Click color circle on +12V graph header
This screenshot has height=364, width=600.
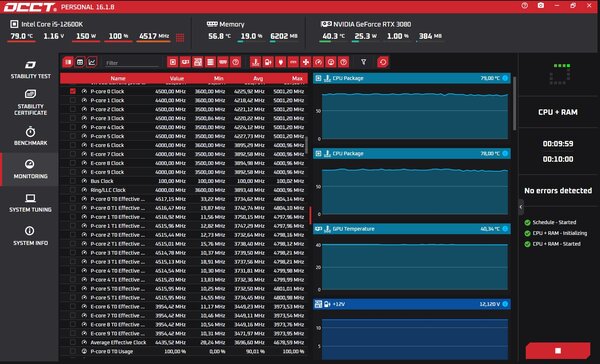(x=505, y=304)
